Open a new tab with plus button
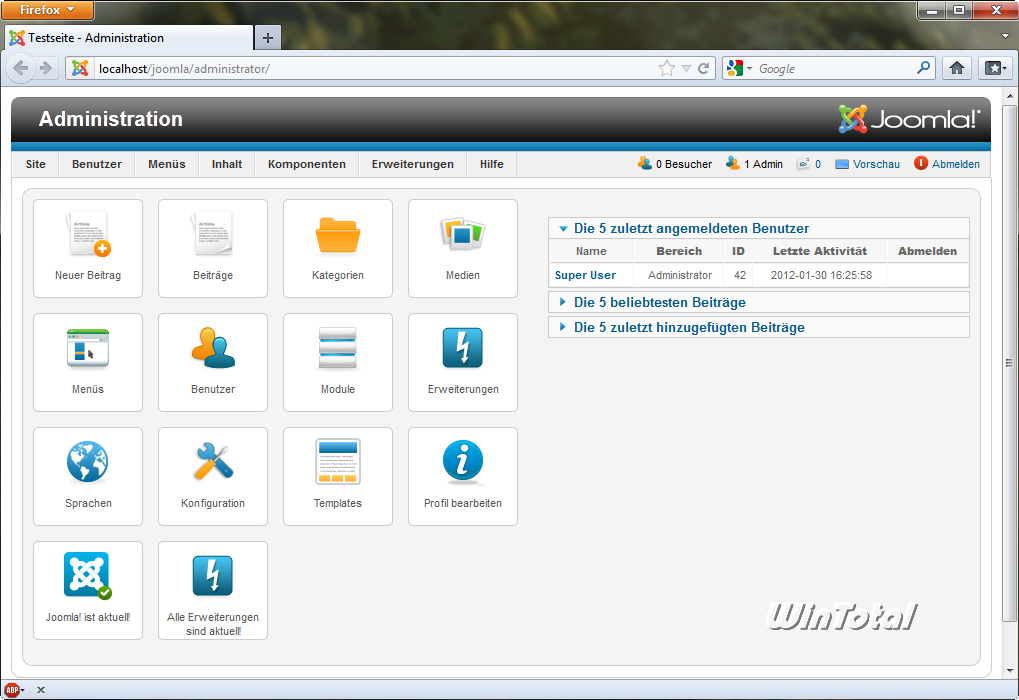1019x700 pixels. (x=268, y=38)
